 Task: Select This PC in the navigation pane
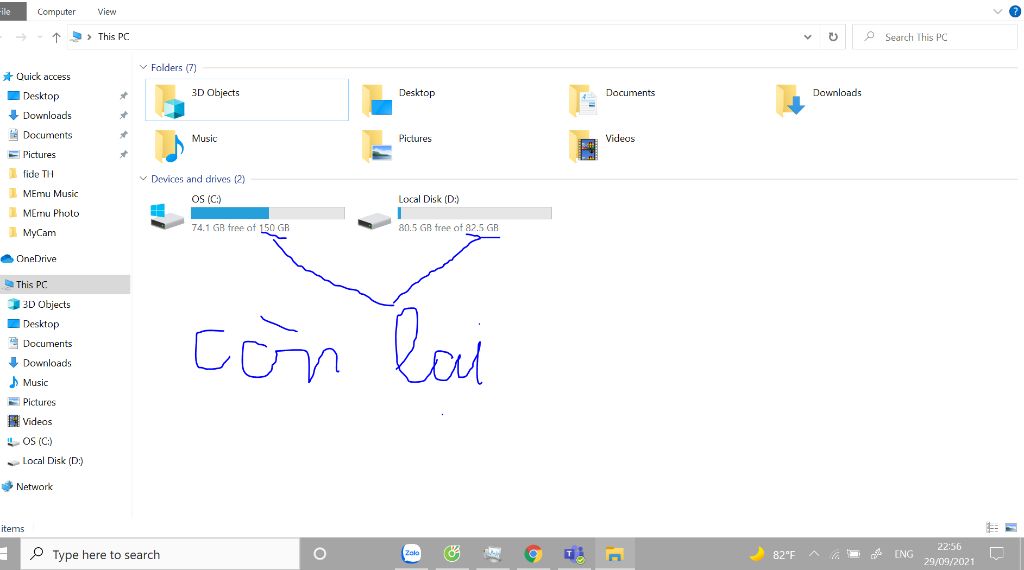[x=65, y=285]
